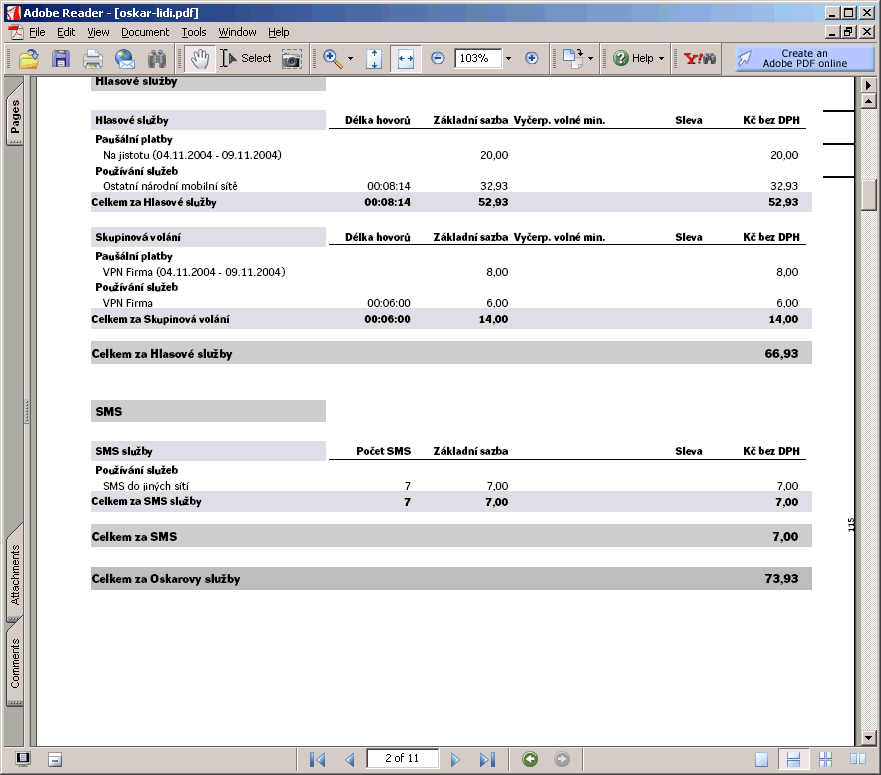
Task: Click the Open file folder icon
Action: tap(29, 59)
